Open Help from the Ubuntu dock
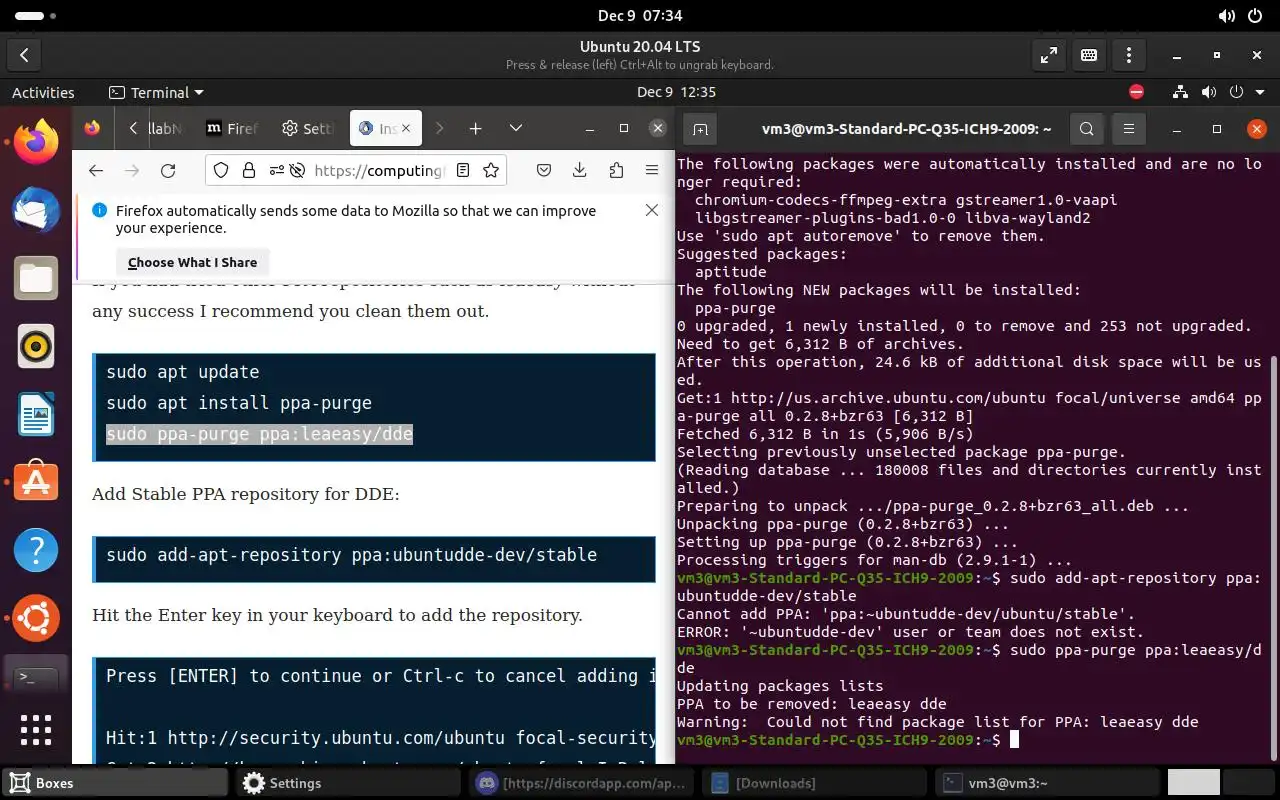This screenshot has width=1280, height=800. [36, 550]
